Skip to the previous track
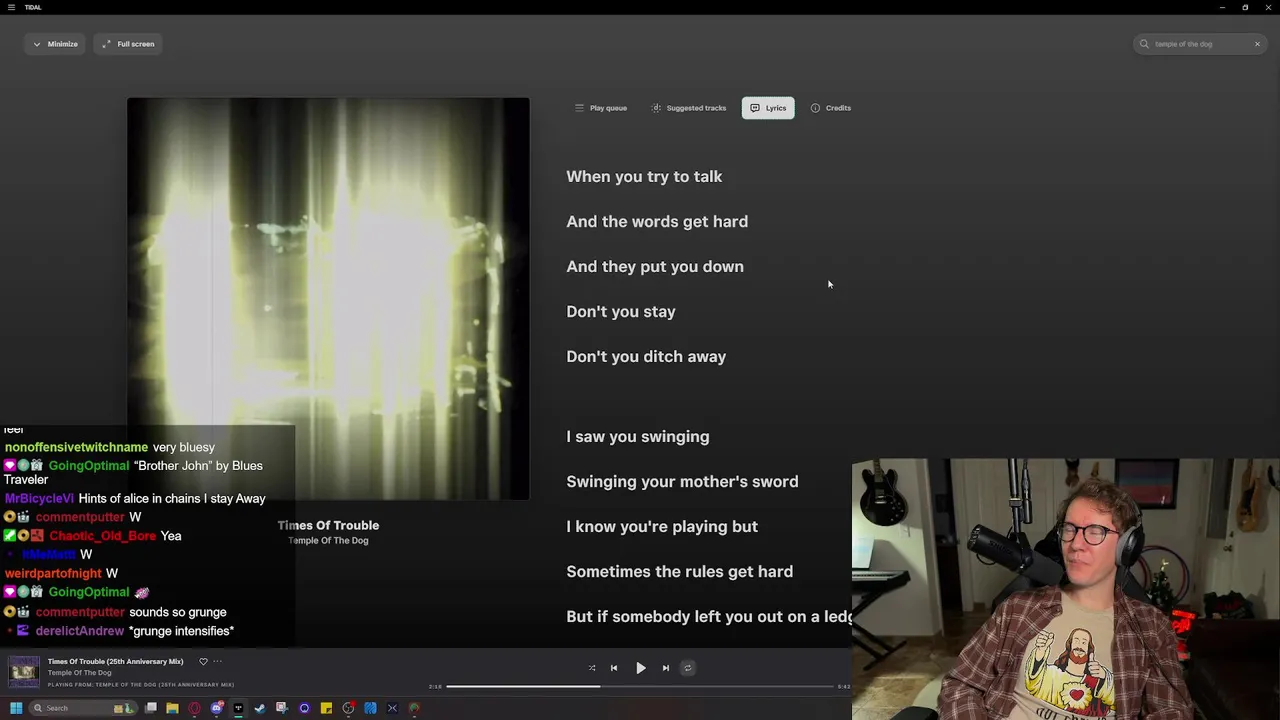 pos(614,668)
